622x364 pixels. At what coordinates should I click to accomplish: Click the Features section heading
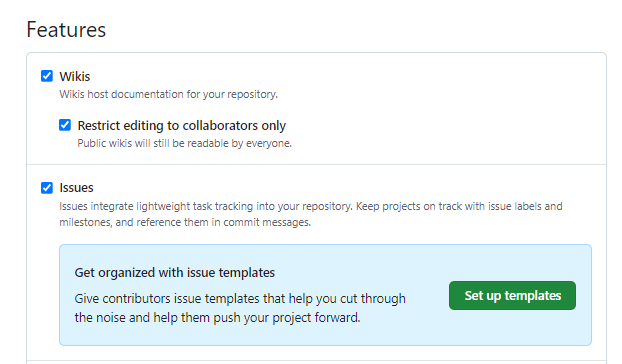tap(66, 30)
